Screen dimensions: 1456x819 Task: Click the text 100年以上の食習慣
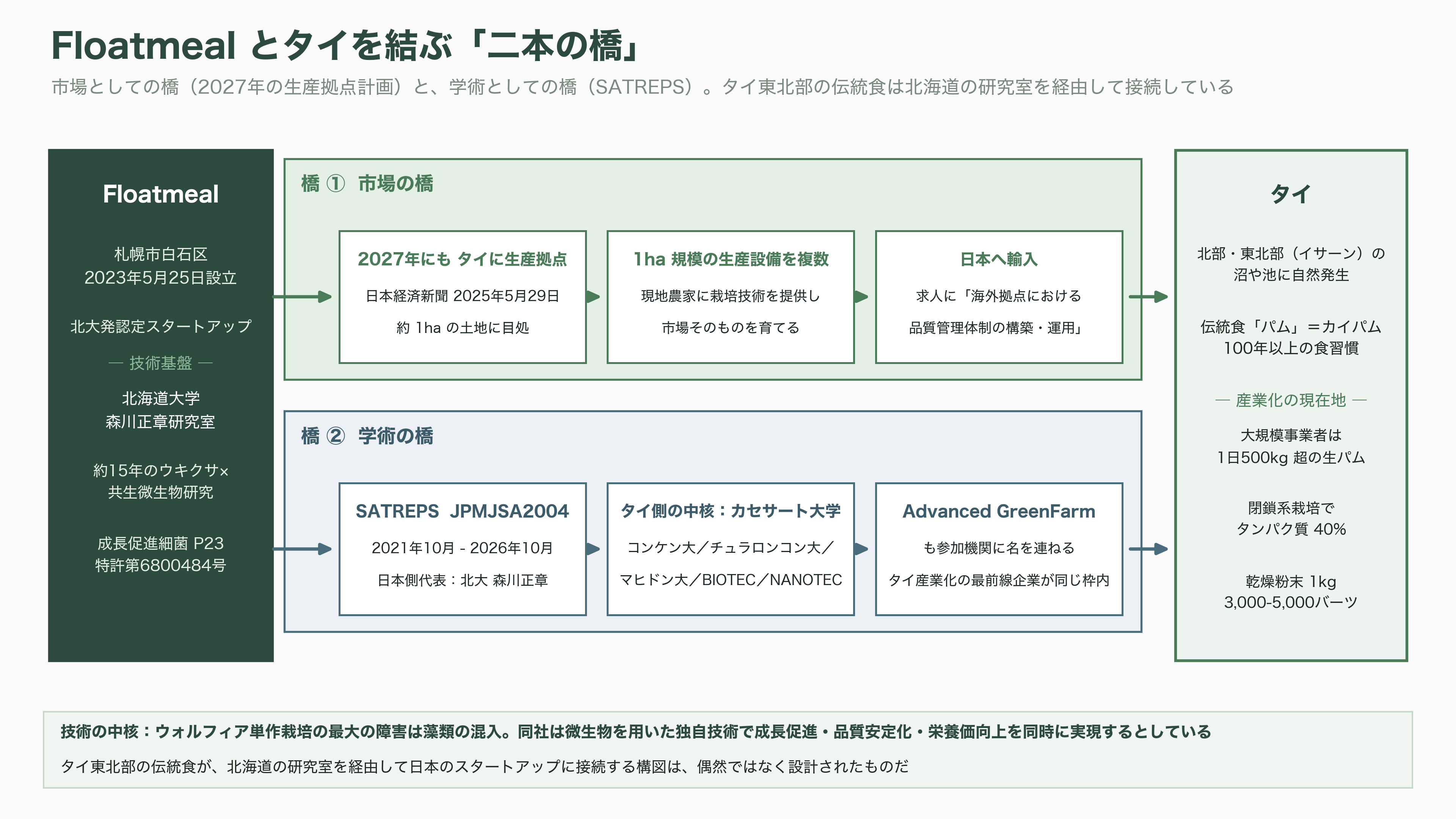(x=1291, y=348)
